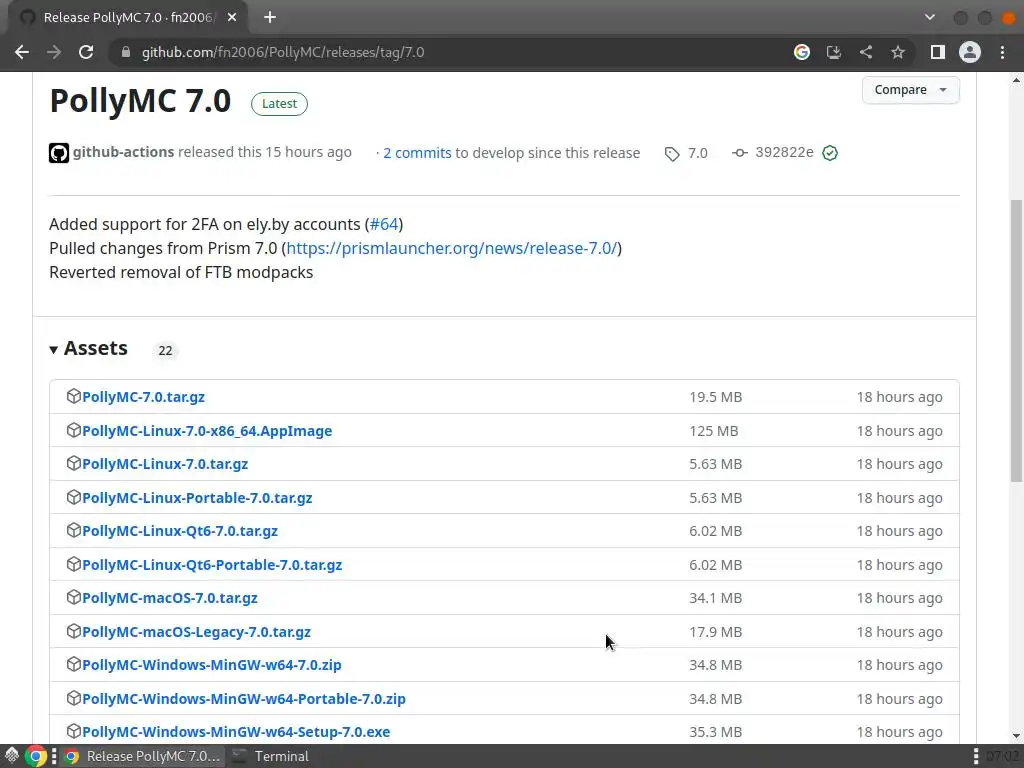
Task: Download PollyMC-macOS-7.0.tar.gz
Action: (170, 598)
